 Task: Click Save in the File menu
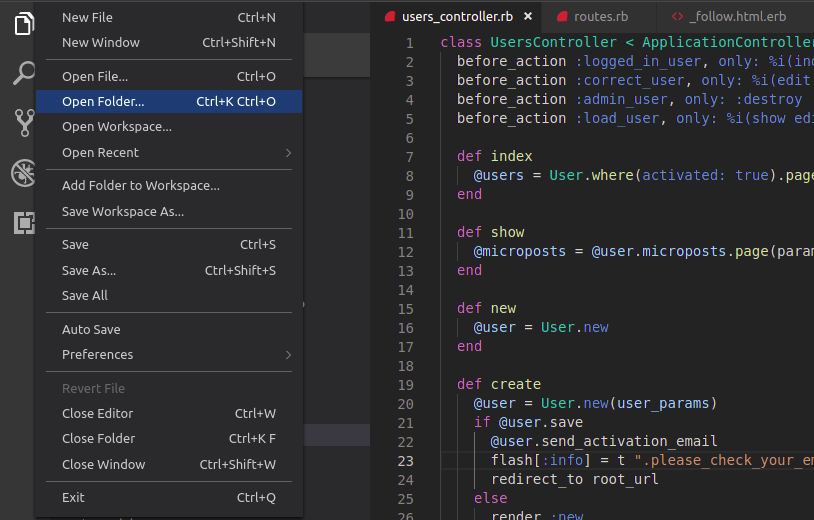point(169,244)
